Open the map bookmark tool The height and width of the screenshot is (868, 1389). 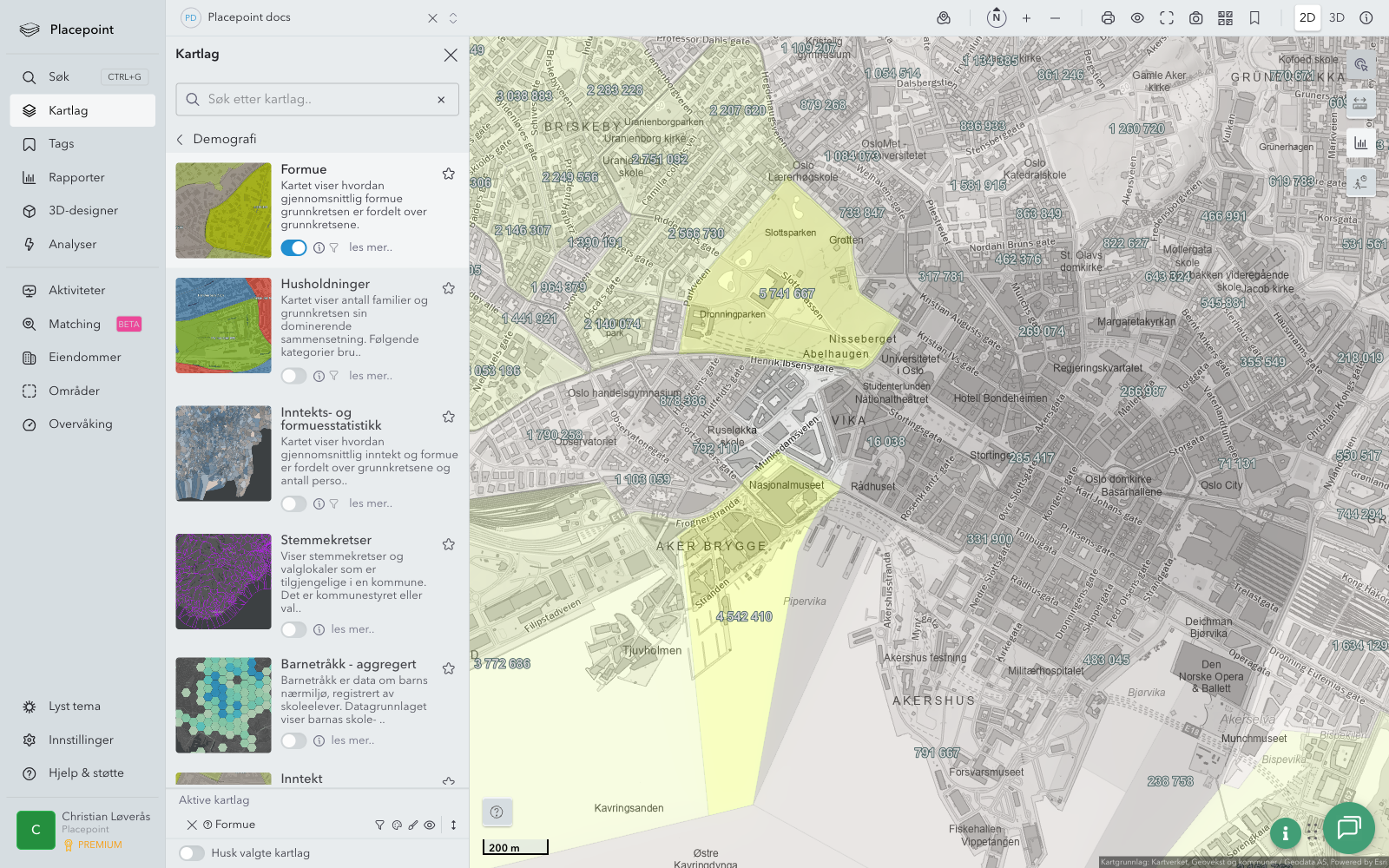point(1254,17)
